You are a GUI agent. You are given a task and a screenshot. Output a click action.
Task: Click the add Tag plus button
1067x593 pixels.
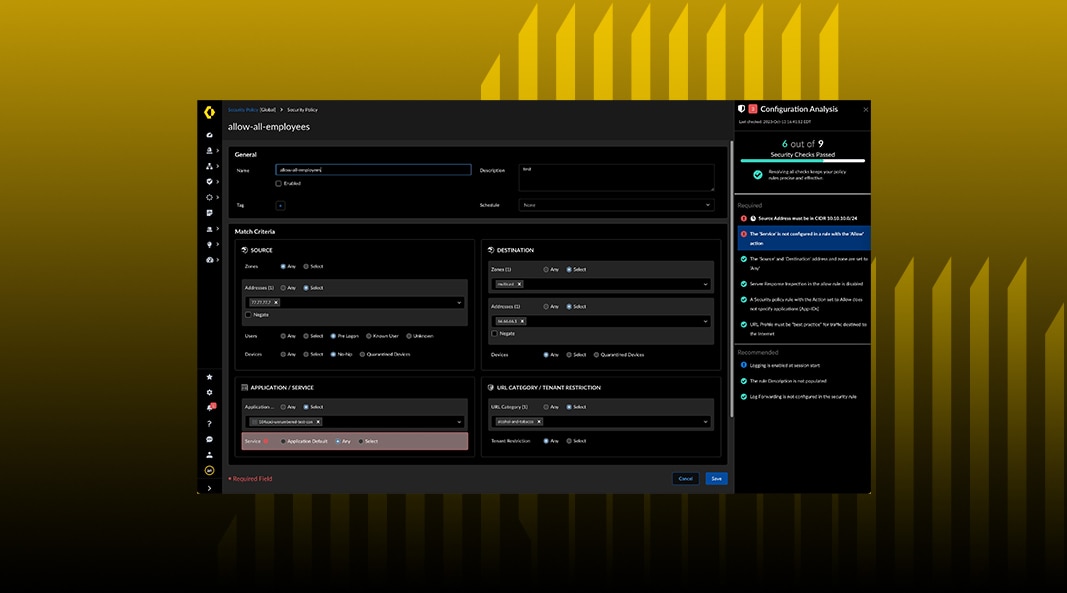tap(280, 205)
